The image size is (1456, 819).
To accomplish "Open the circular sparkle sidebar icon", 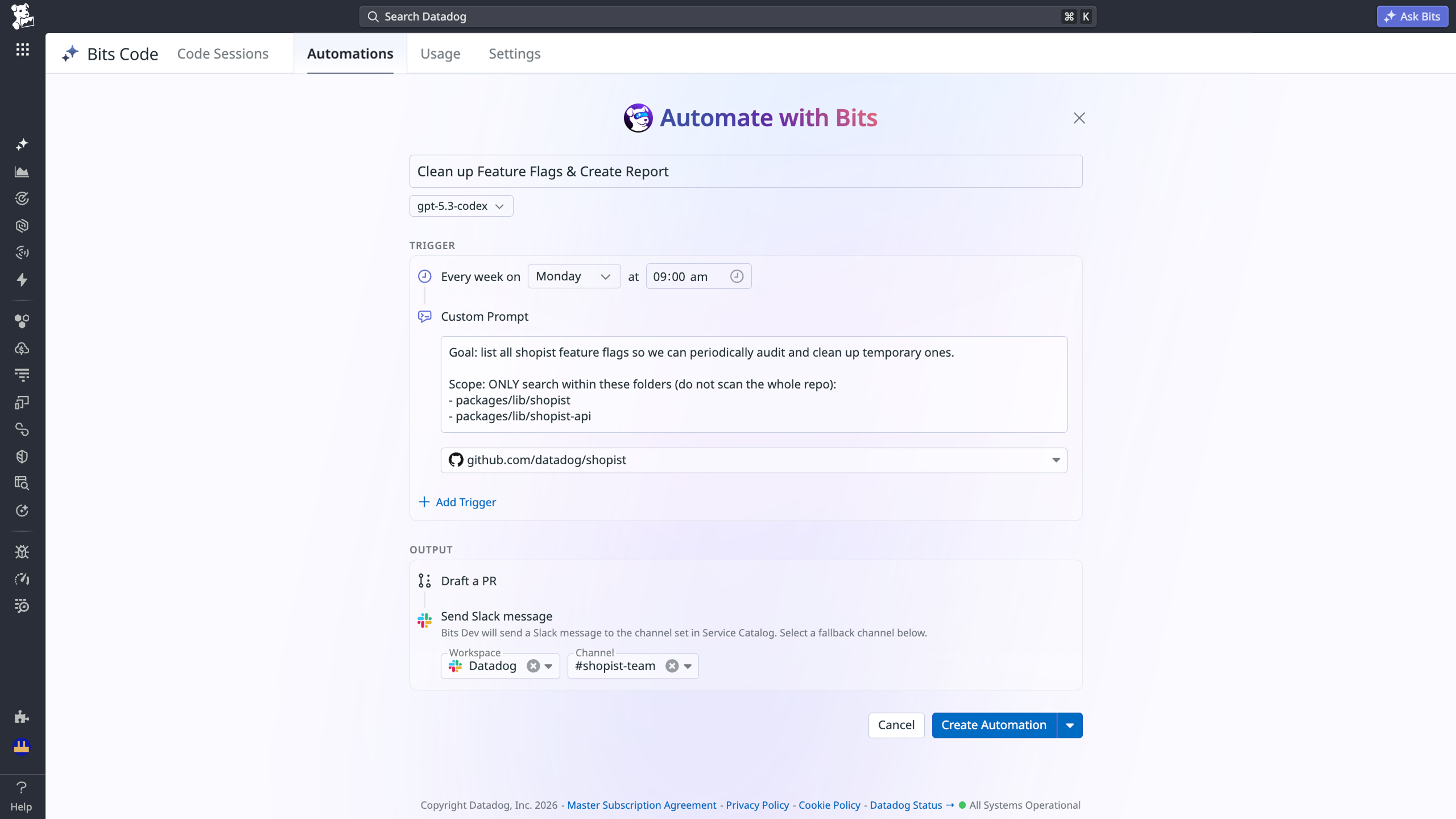I will (22, 511).
